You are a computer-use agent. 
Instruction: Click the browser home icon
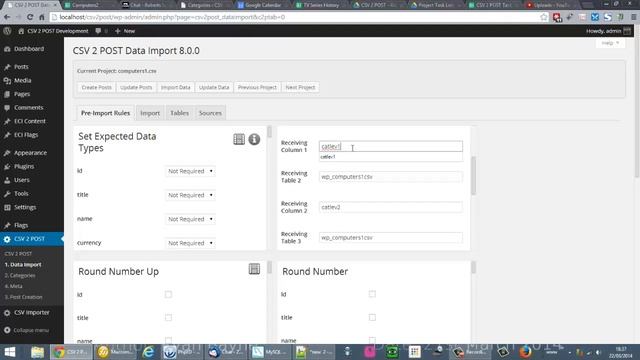pos(42,17)
